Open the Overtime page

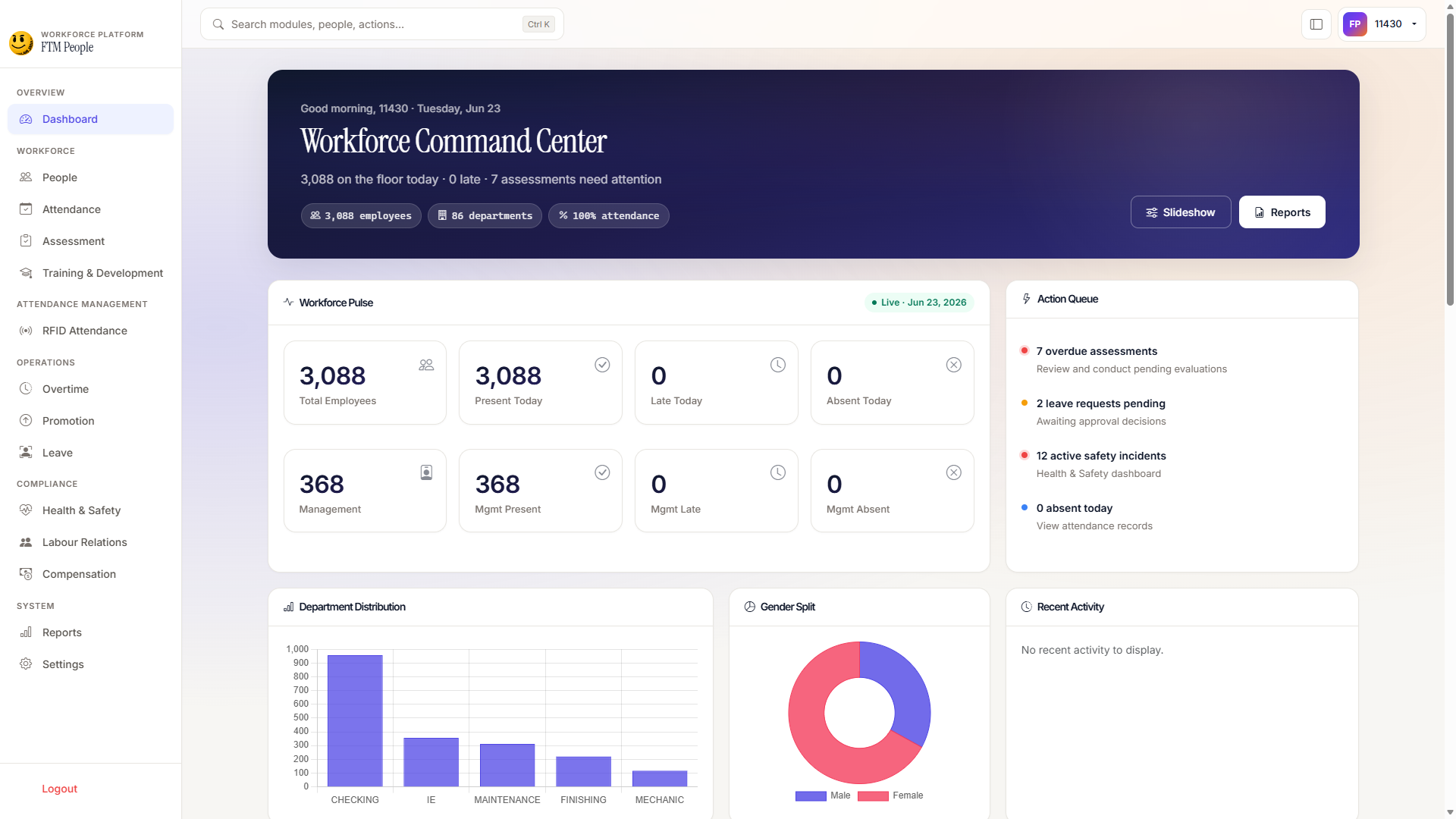click(x=91, y=389)
